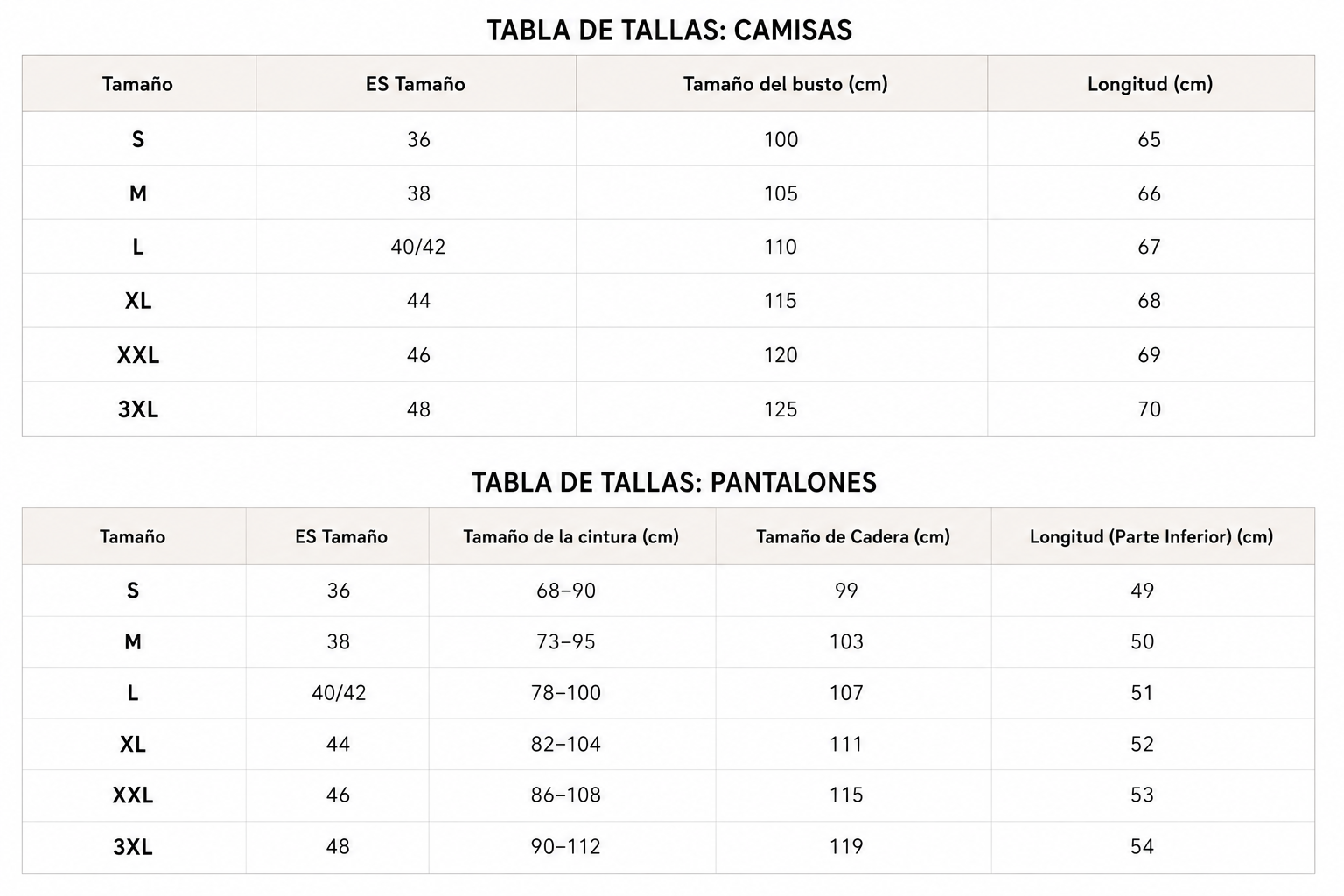The image size is (1344, 896).
Task: Select the shirt length value 65
Action: tap(1149, 139)
